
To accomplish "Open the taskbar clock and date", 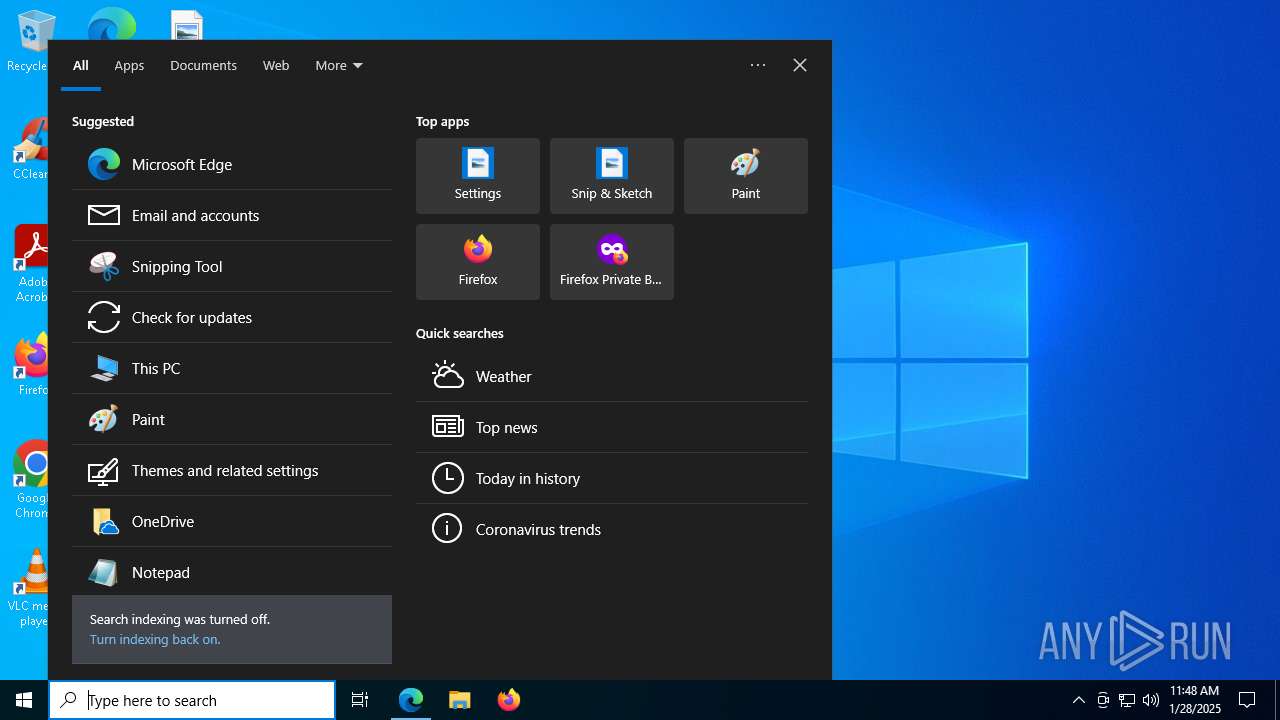I will (x=1195, y=700).
